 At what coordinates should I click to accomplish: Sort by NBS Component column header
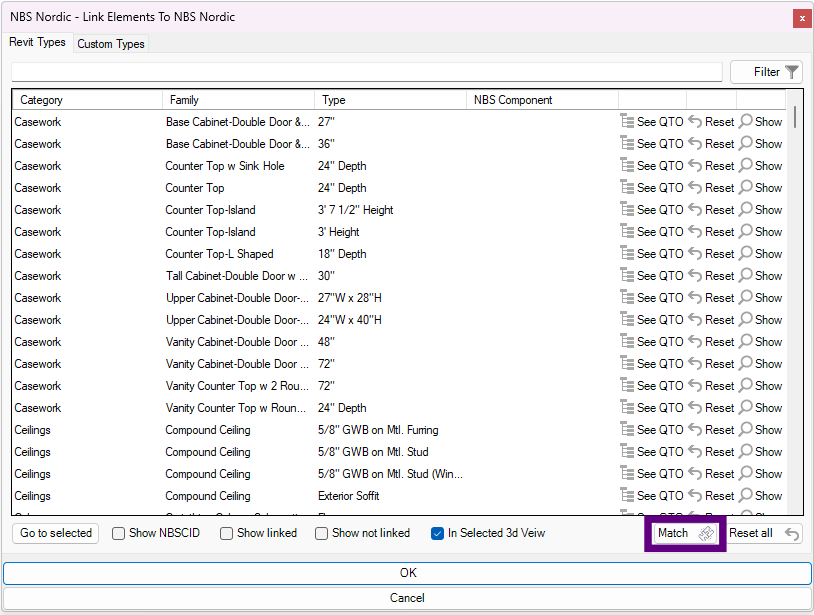click(x=542, y=100)
